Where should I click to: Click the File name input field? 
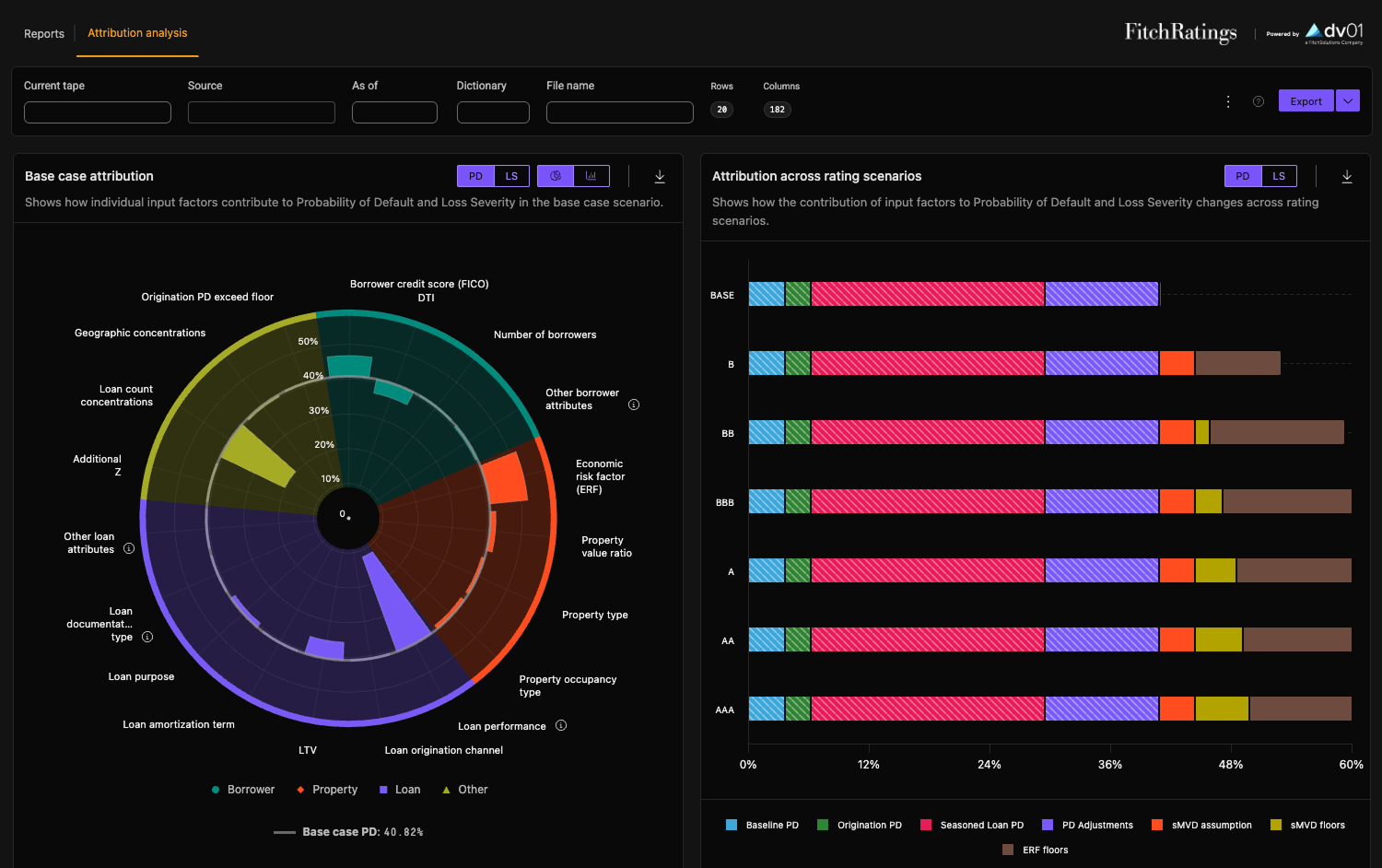(620, 112)
